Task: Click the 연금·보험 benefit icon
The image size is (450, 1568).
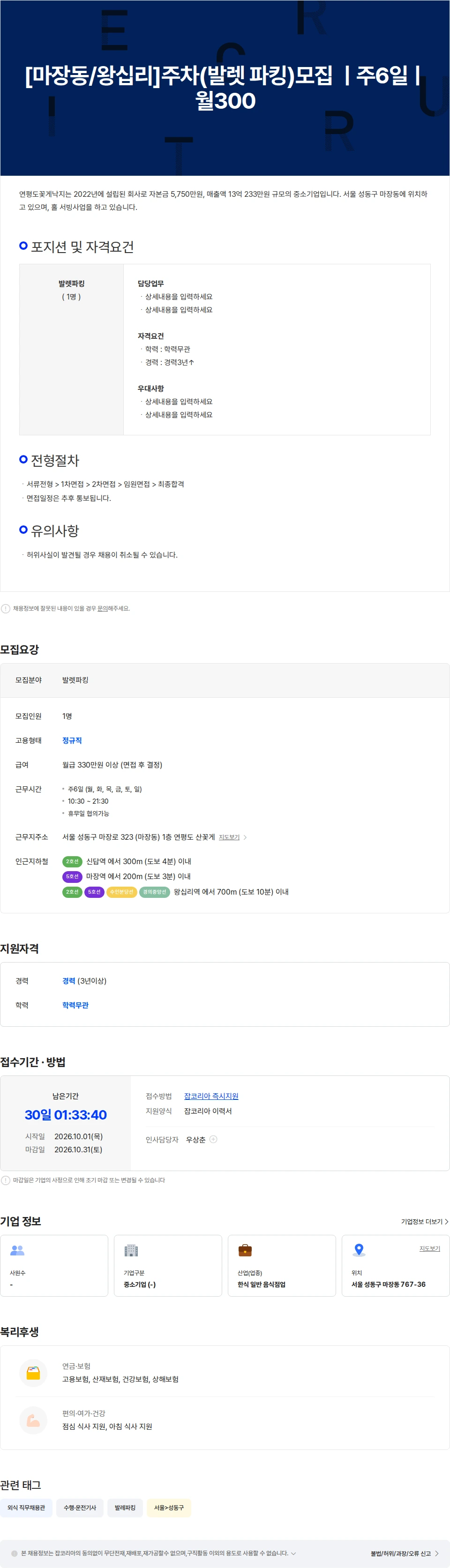Action: point(33,1373)
